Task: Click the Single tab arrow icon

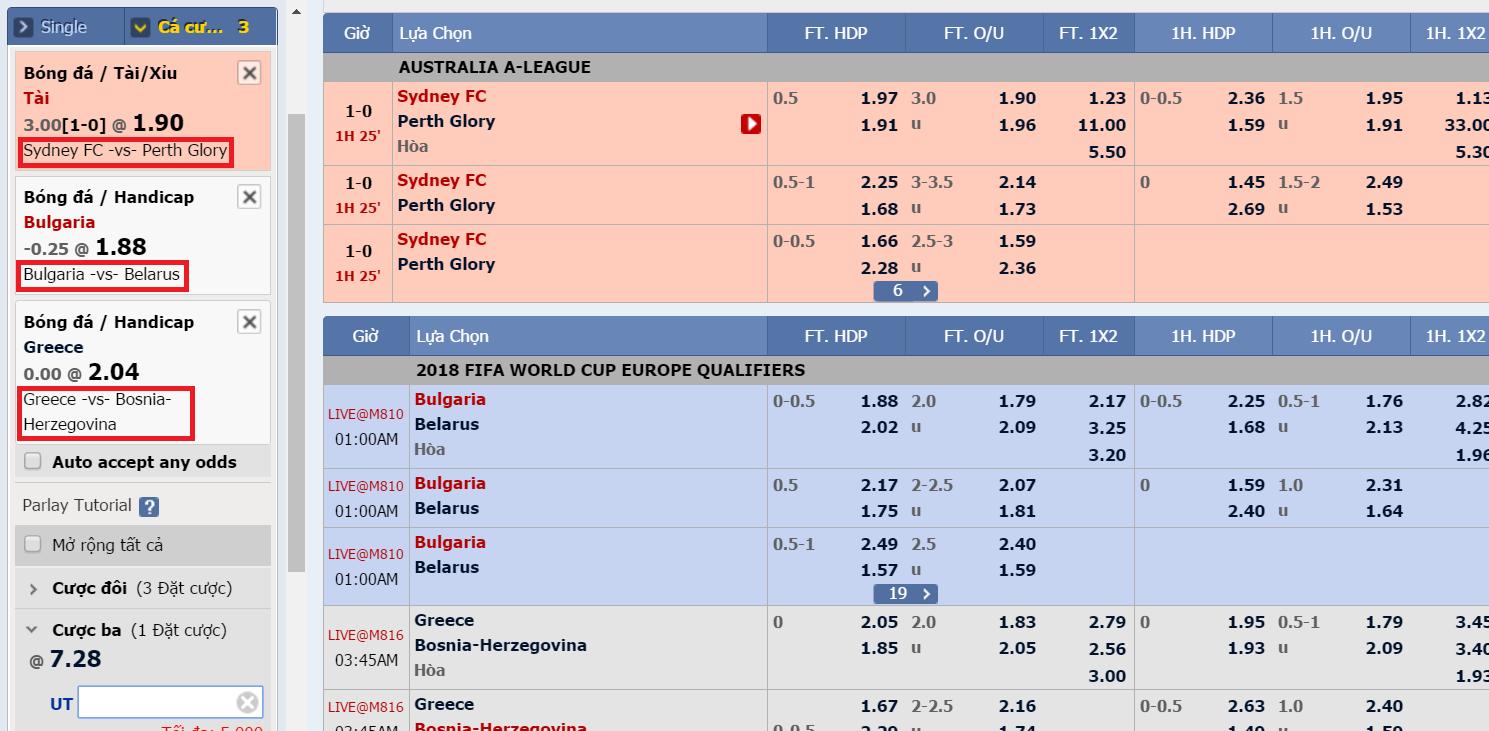Action: pyautogui.click(x=24, y=27)
